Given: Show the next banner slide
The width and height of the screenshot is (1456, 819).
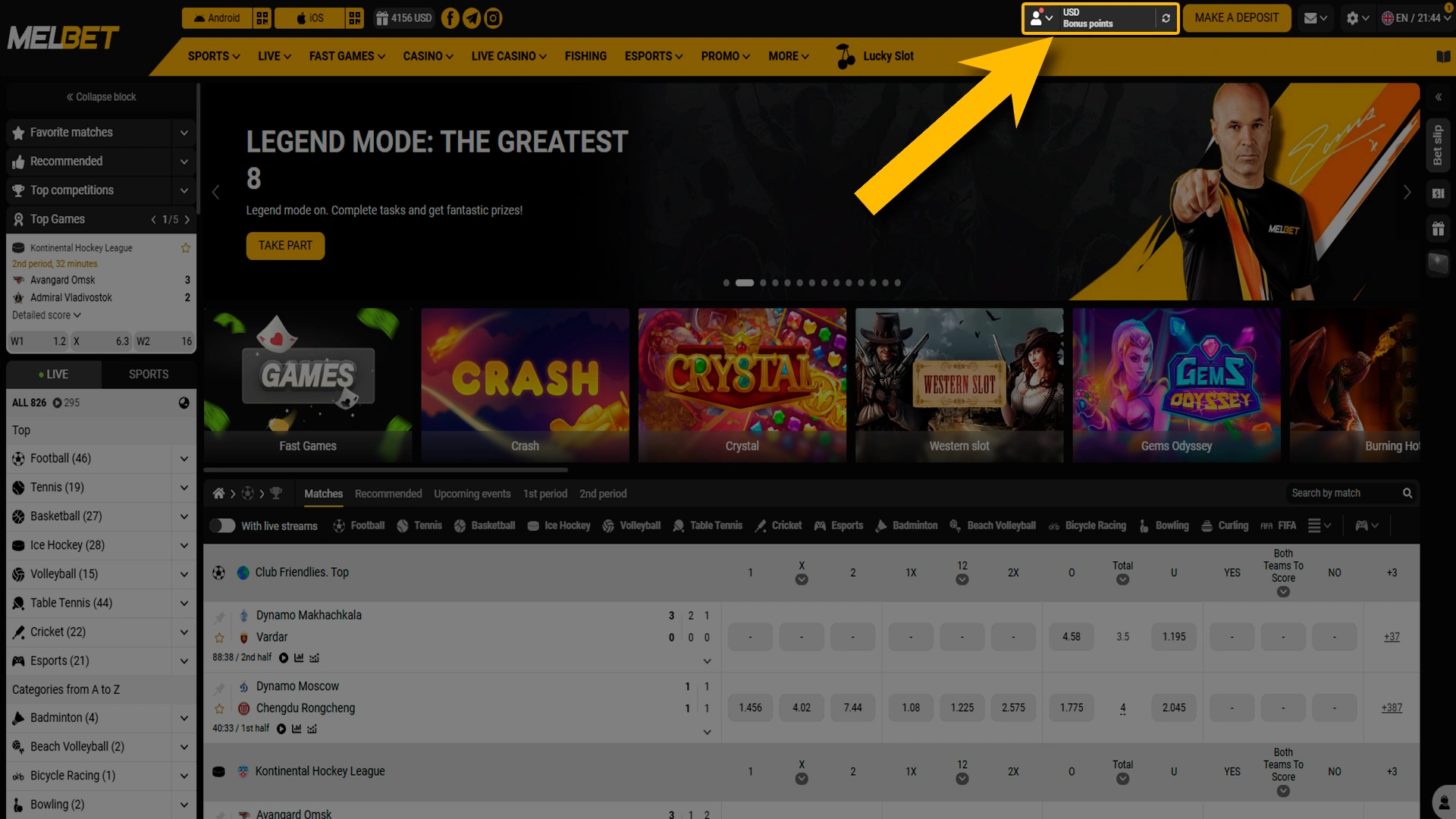Looking at the screenshot, I should [x=1407, y=193].
